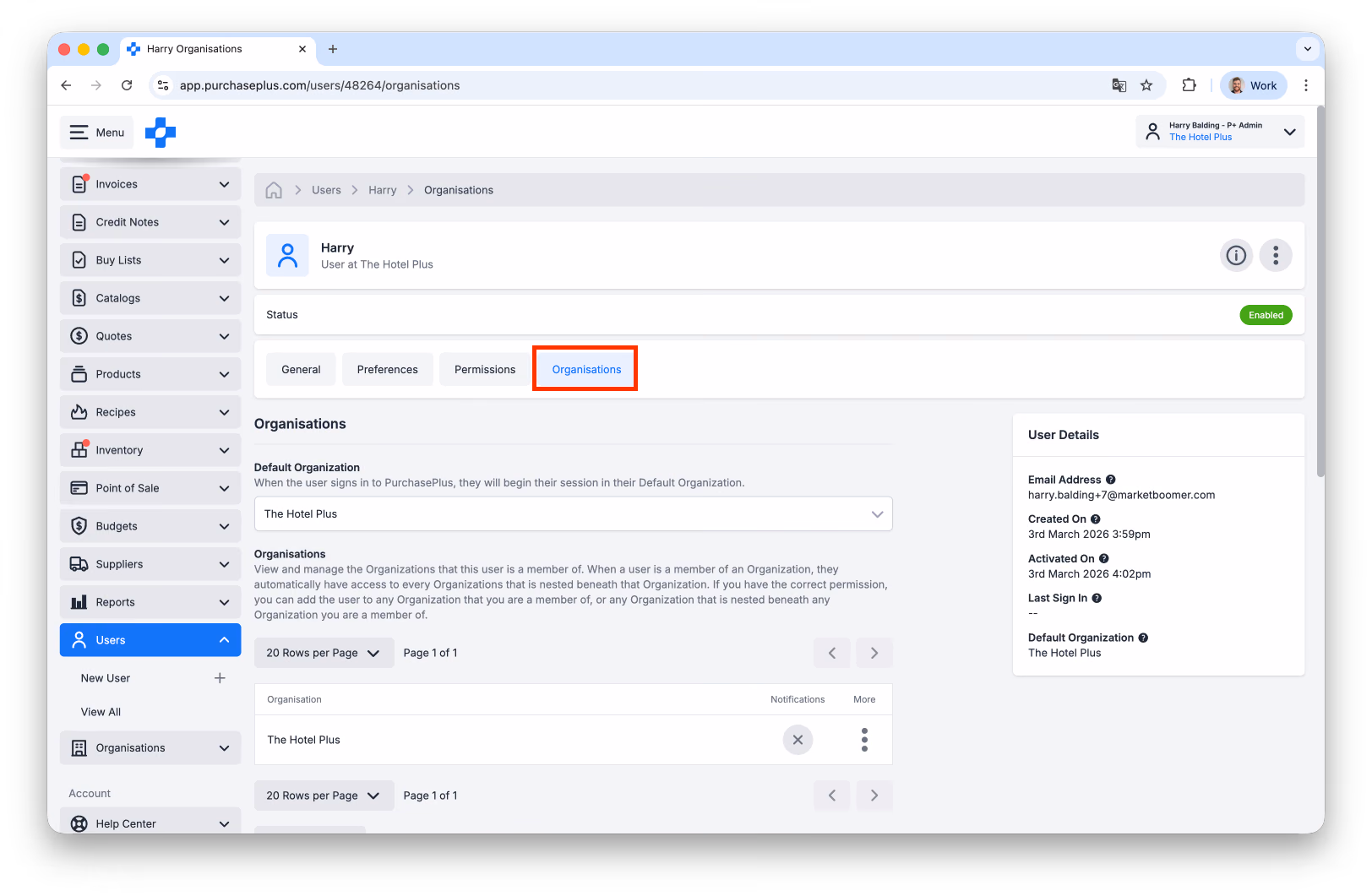This screenshot has width=1372, height=896.
Task: Click the Default Organization help icon
Action: coord(1143,638)
